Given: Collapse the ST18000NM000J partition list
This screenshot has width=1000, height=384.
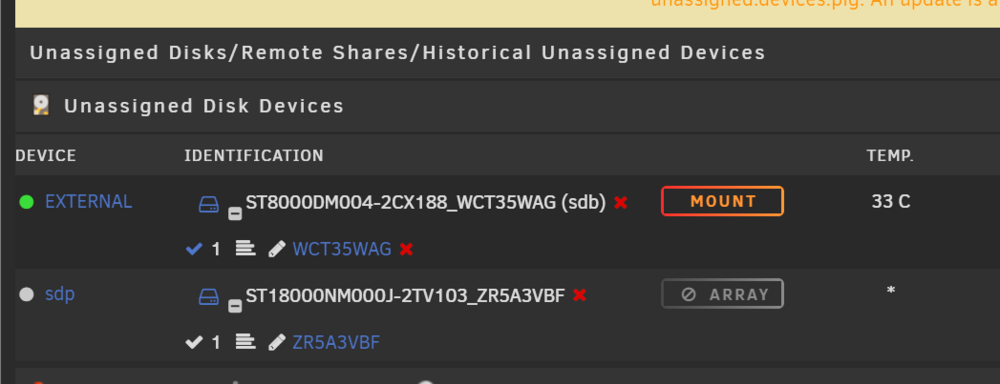Looking at the screenshot, I should [x=235, y=307].
